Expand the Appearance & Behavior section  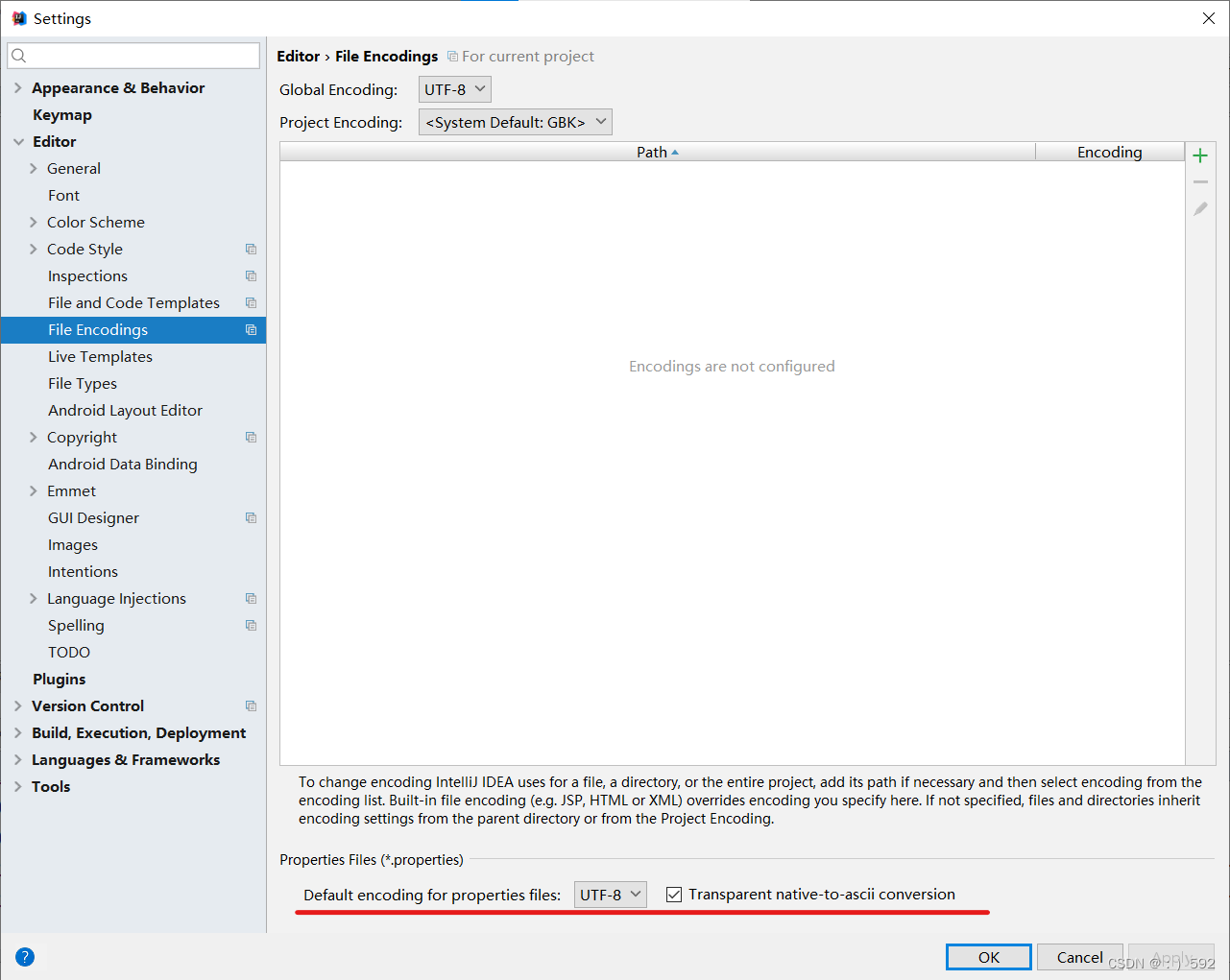tap(17, 87)
